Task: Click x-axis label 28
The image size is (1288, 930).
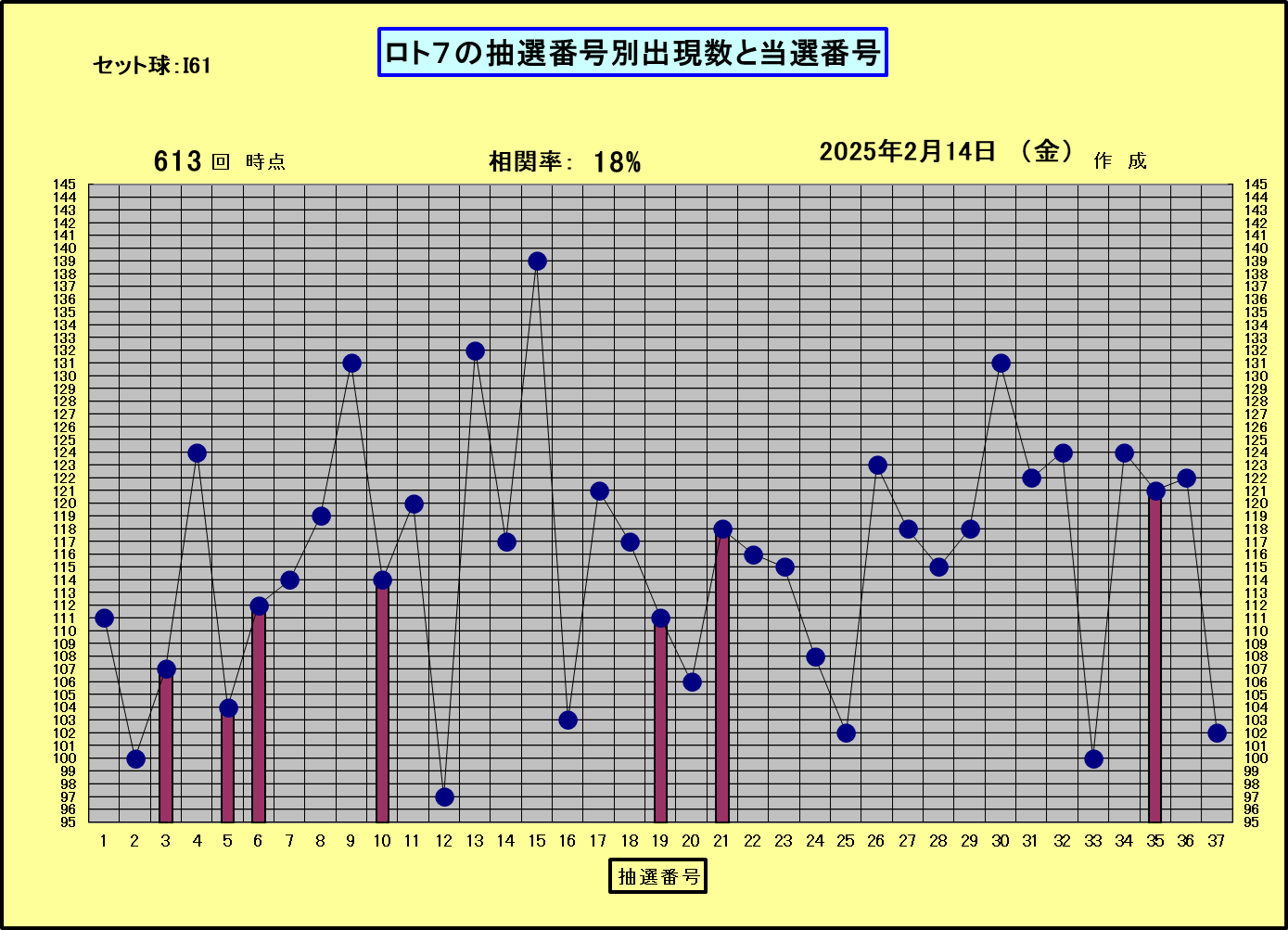Action: click(937, 841)
